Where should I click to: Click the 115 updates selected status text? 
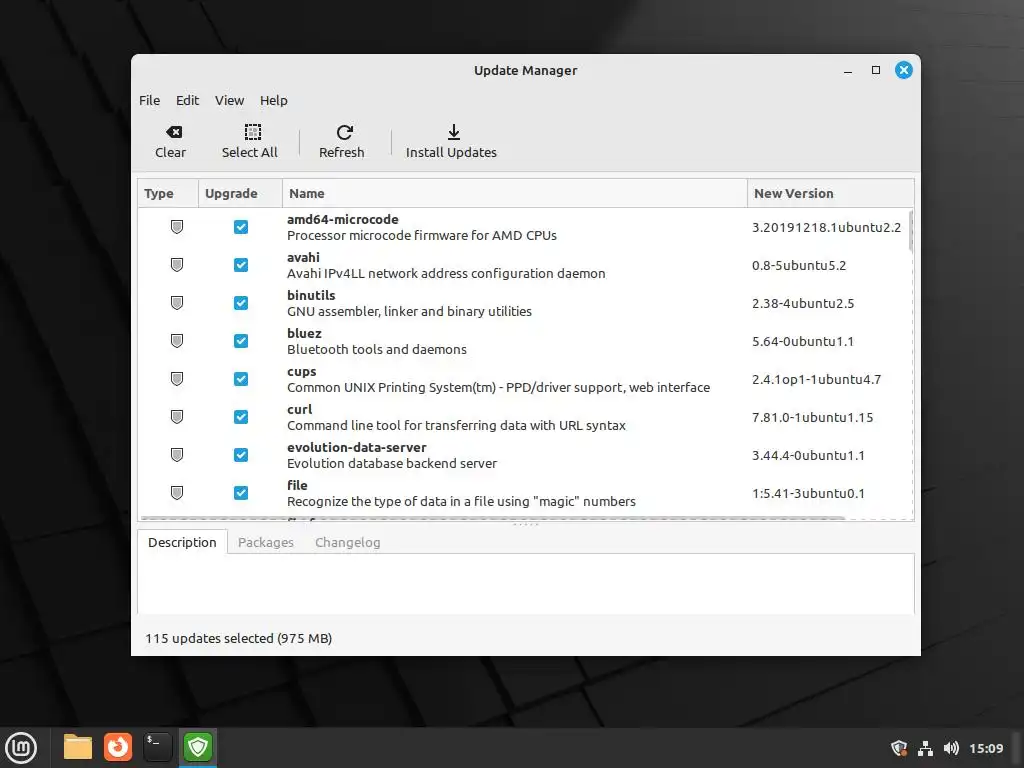click(238, 638)
